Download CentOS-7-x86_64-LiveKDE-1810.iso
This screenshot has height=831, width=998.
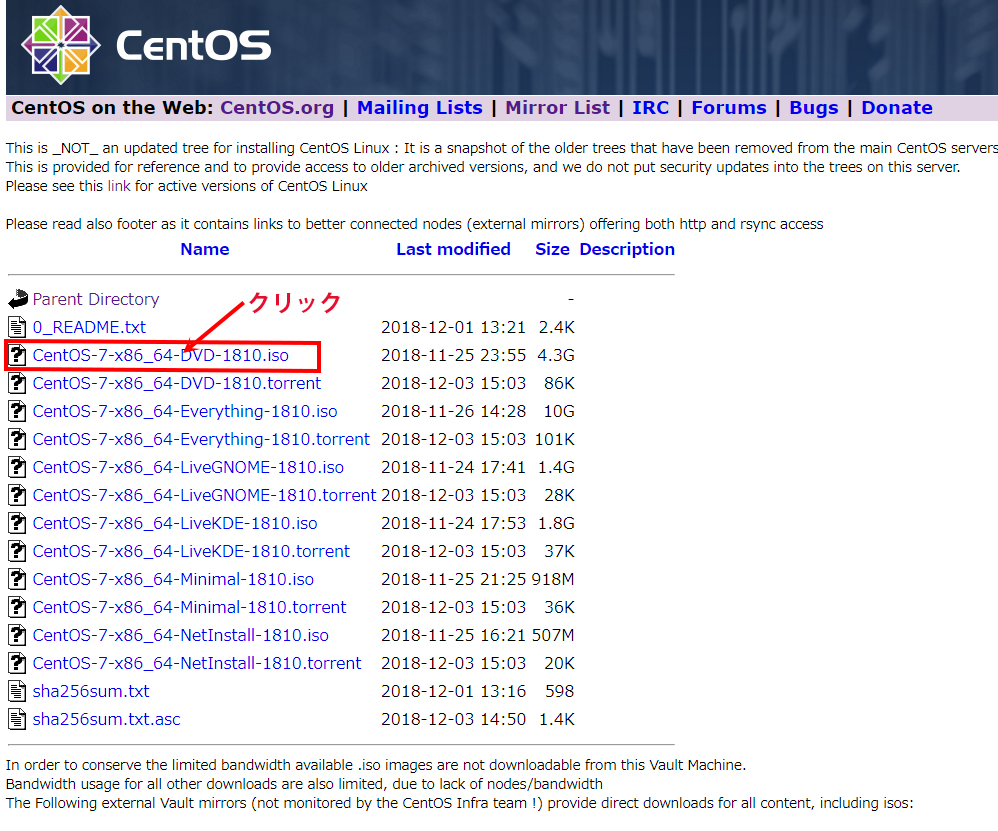click(x=175, y=523)
